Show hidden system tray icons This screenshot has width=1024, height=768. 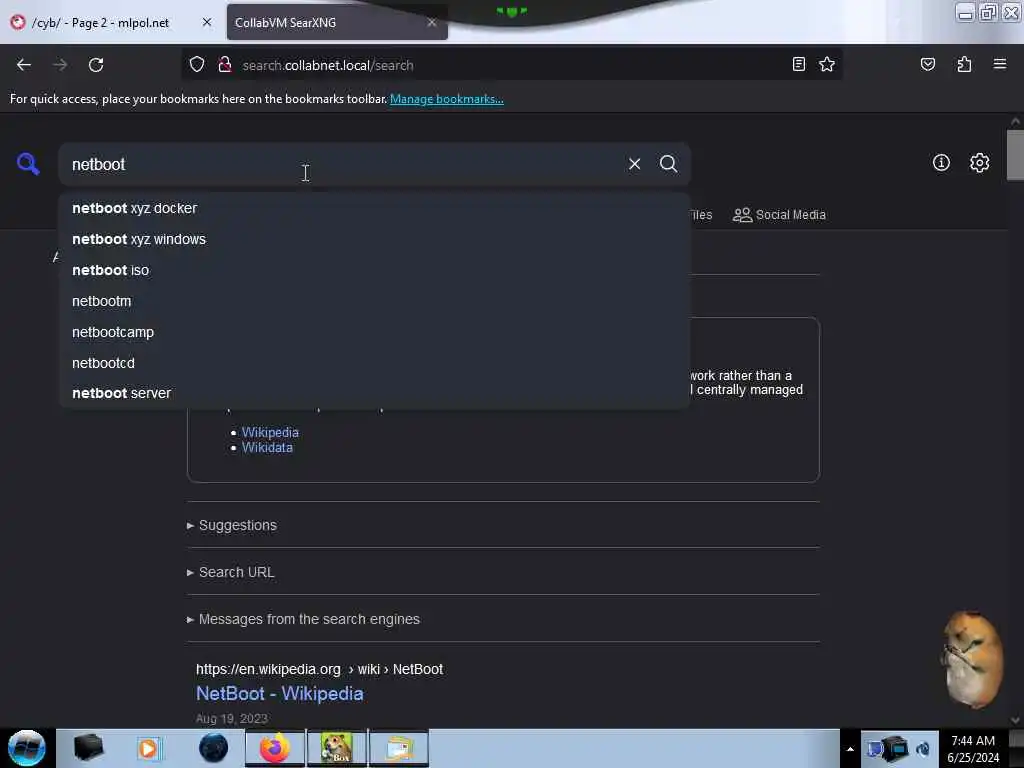[x=850, y=749]
